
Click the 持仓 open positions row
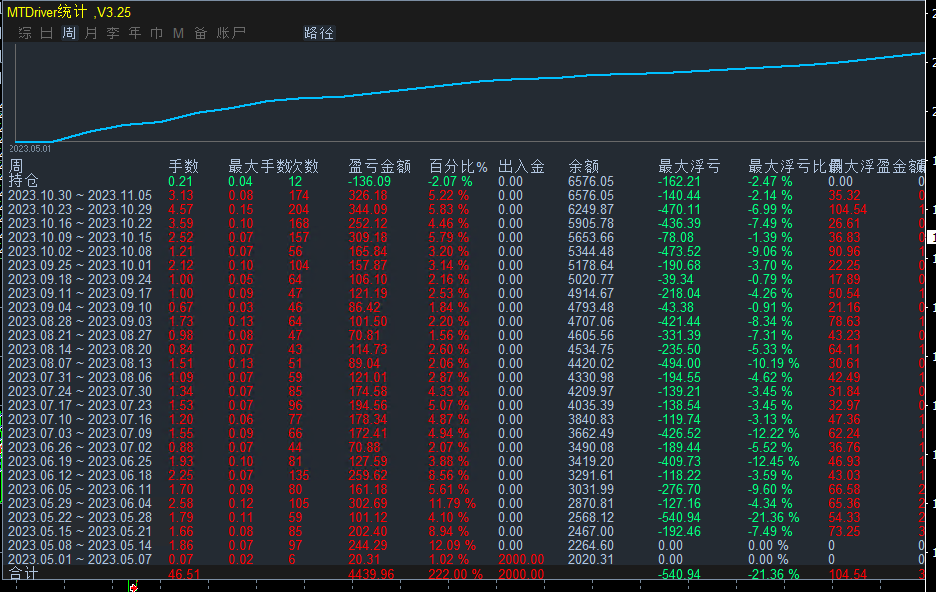tap(24, 181)
